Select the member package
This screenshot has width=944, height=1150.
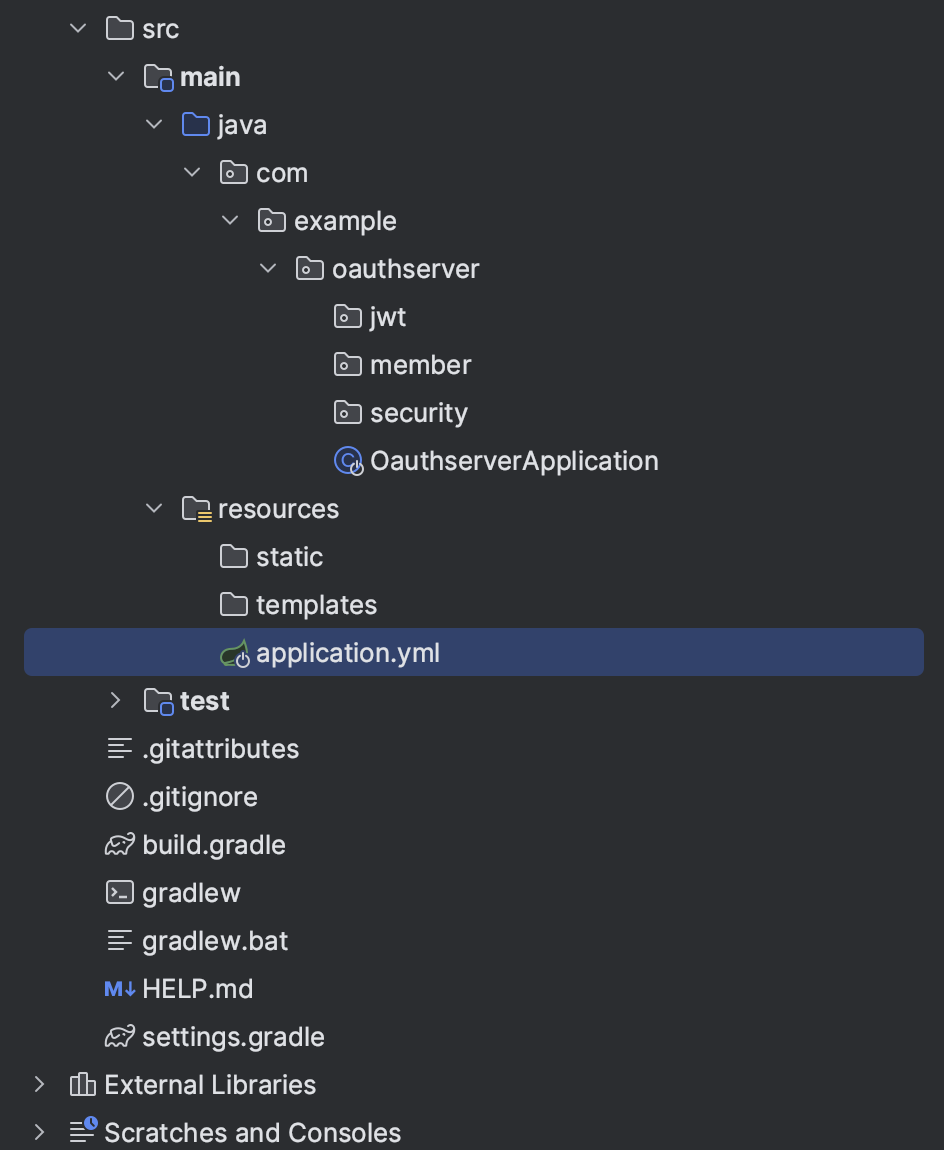pyautogui.click(x=420, y=364)
